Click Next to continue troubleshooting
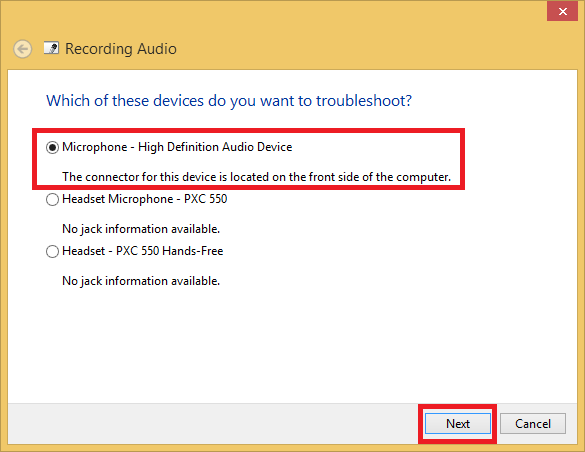 pos(458,424)
